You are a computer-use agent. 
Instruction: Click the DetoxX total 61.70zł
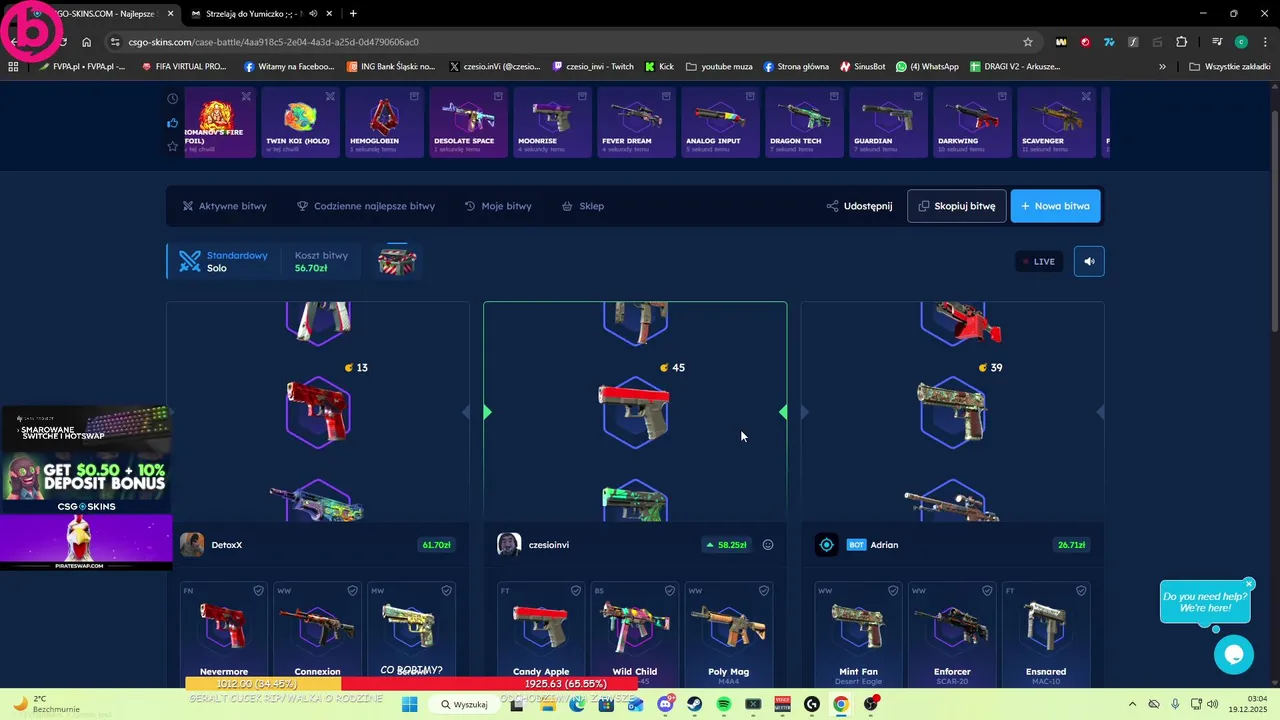tap(436, 545)
